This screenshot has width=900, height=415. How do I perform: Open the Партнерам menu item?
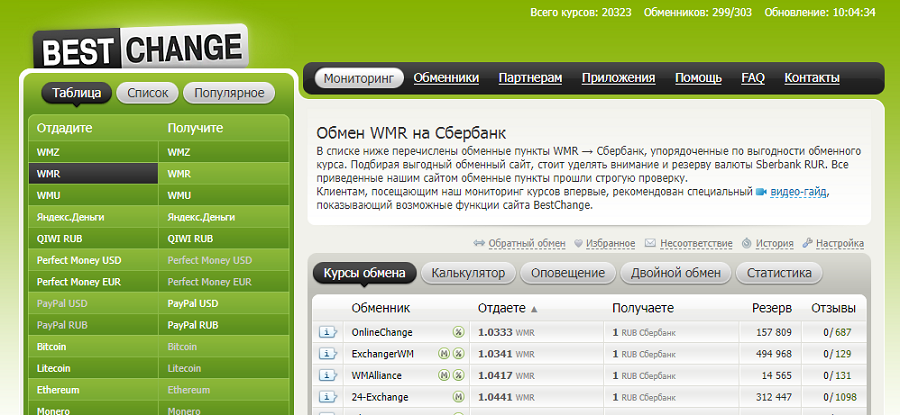(530, 78)
